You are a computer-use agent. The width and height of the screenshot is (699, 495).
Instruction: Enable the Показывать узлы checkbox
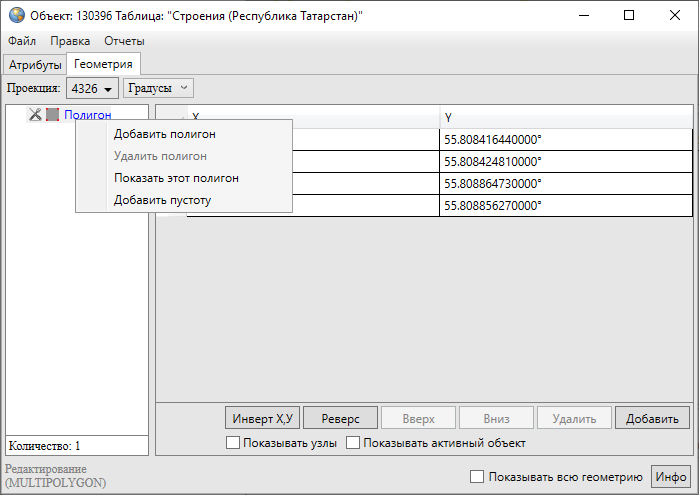click(234, 443)
